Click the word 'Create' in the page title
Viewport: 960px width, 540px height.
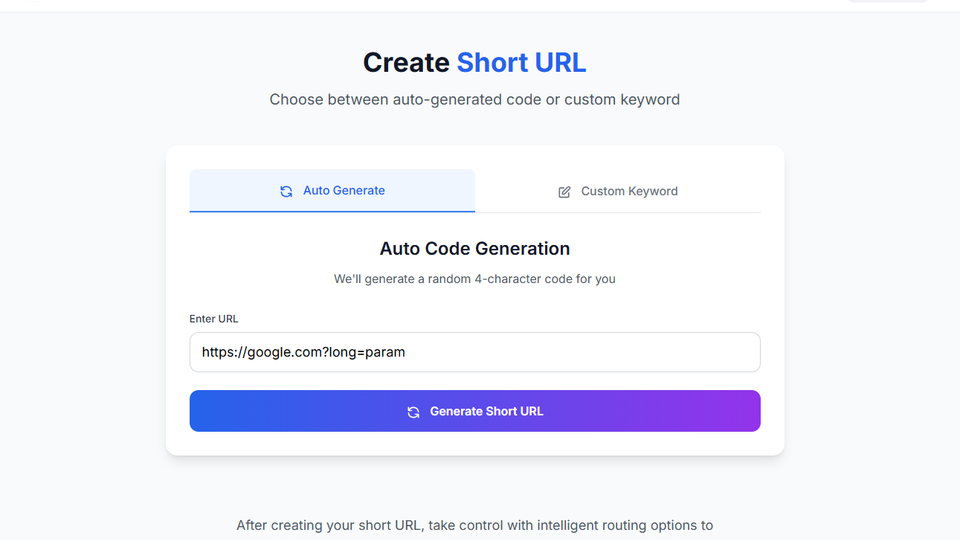click(406, 63)
